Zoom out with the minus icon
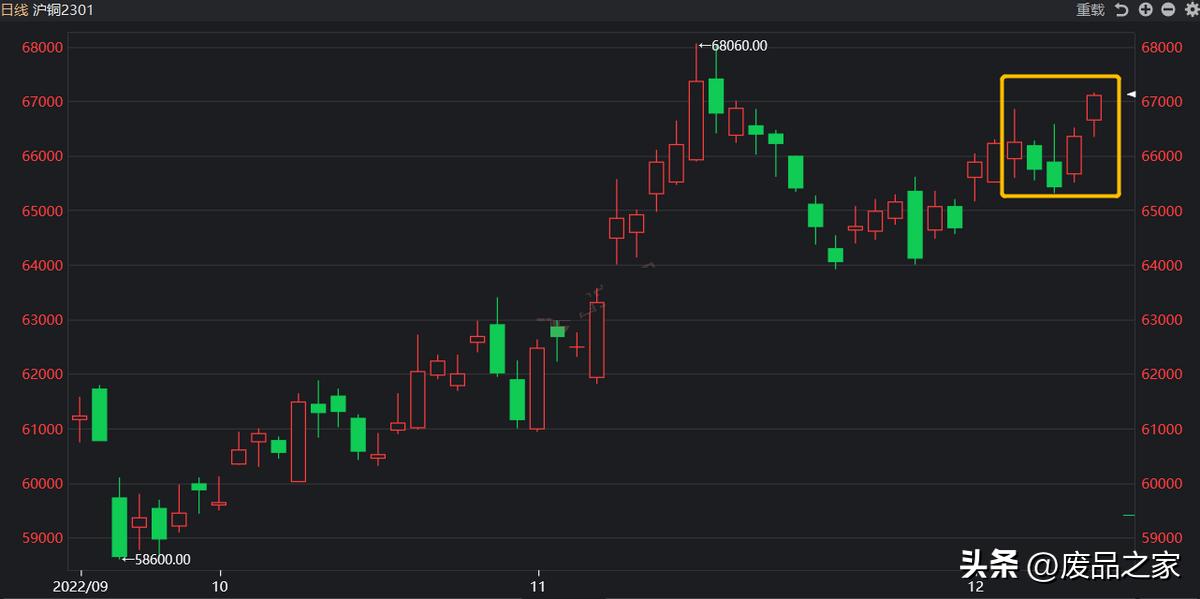The width and height of the screenshot is (1200, 599). pyautogui.click(x=1167, y=10)
